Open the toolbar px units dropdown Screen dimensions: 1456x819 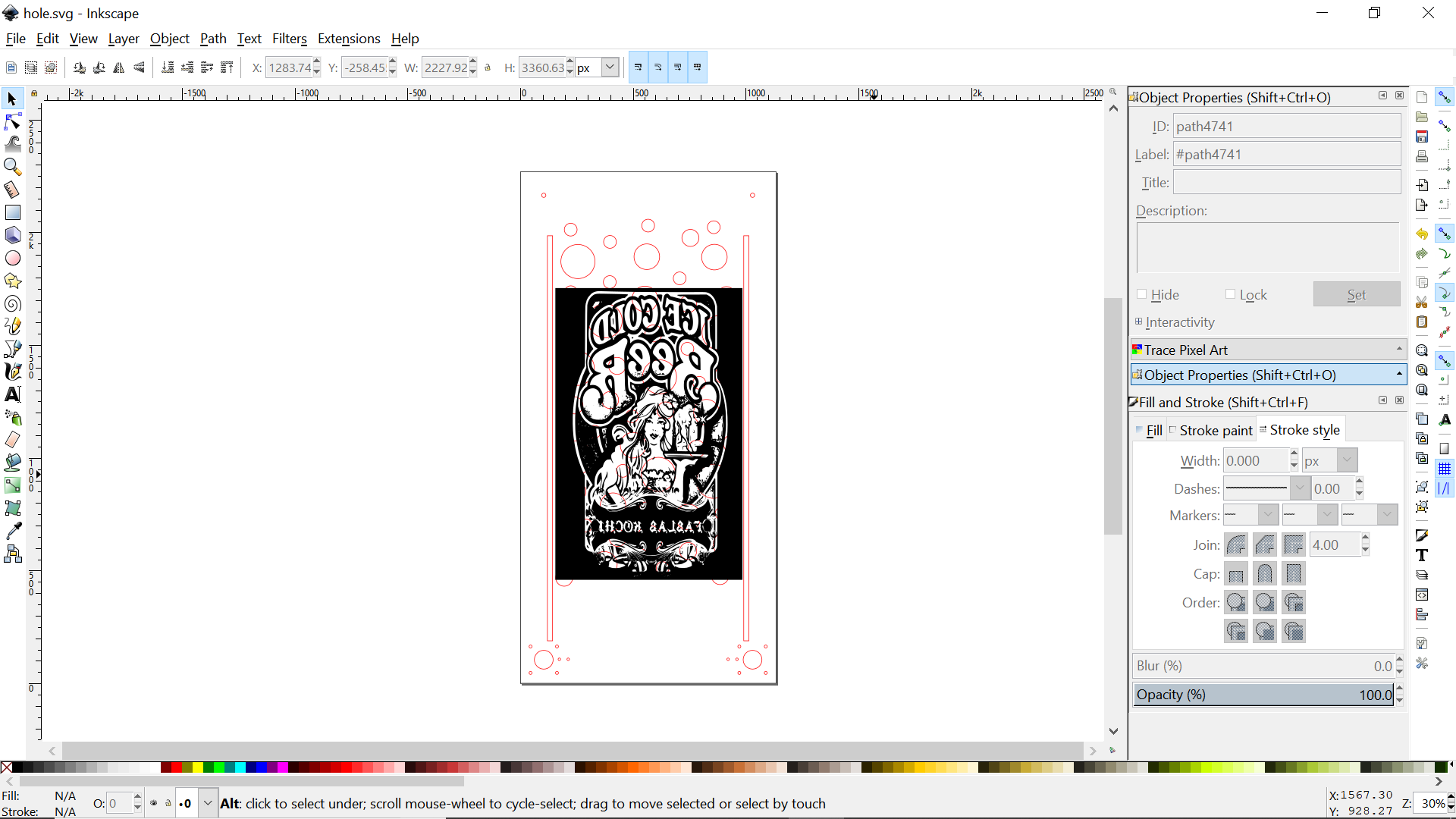609,67
